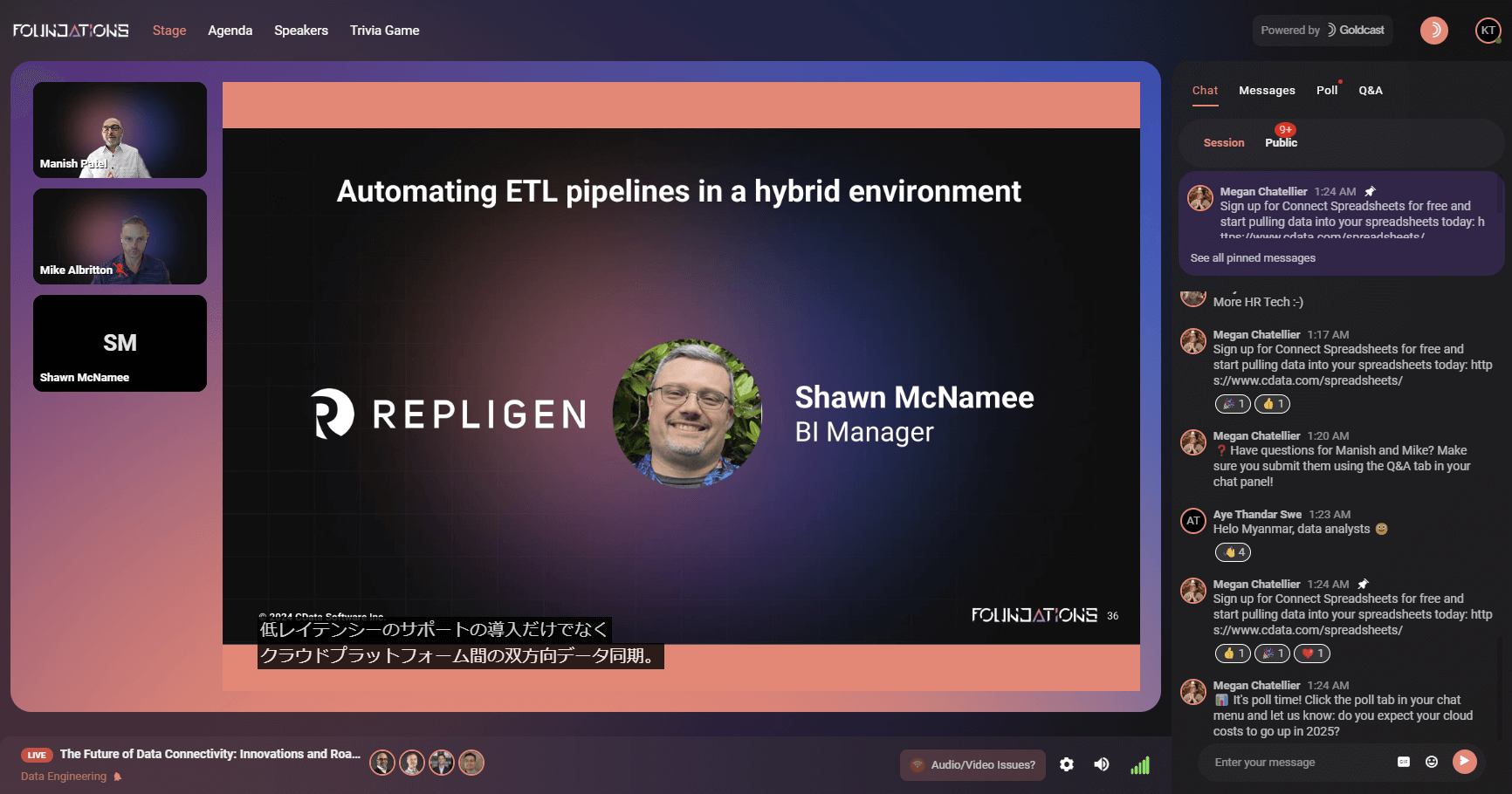The width and height of the screenshot is (1512, 794).
Task: Open the Poll tab
Action: pos(1327,91)
